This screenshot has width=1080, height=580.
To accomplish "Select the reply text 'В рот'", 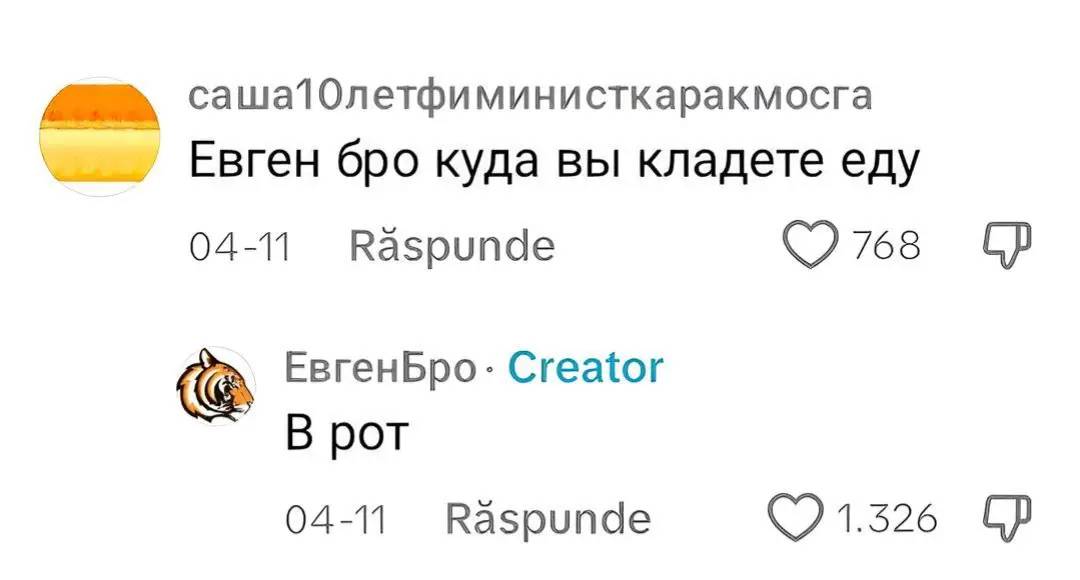I will coord(347,435).
